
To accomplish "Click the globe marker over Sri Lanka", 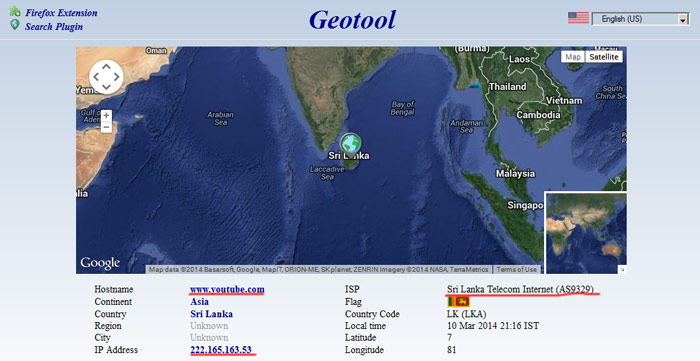I will 350,143.
